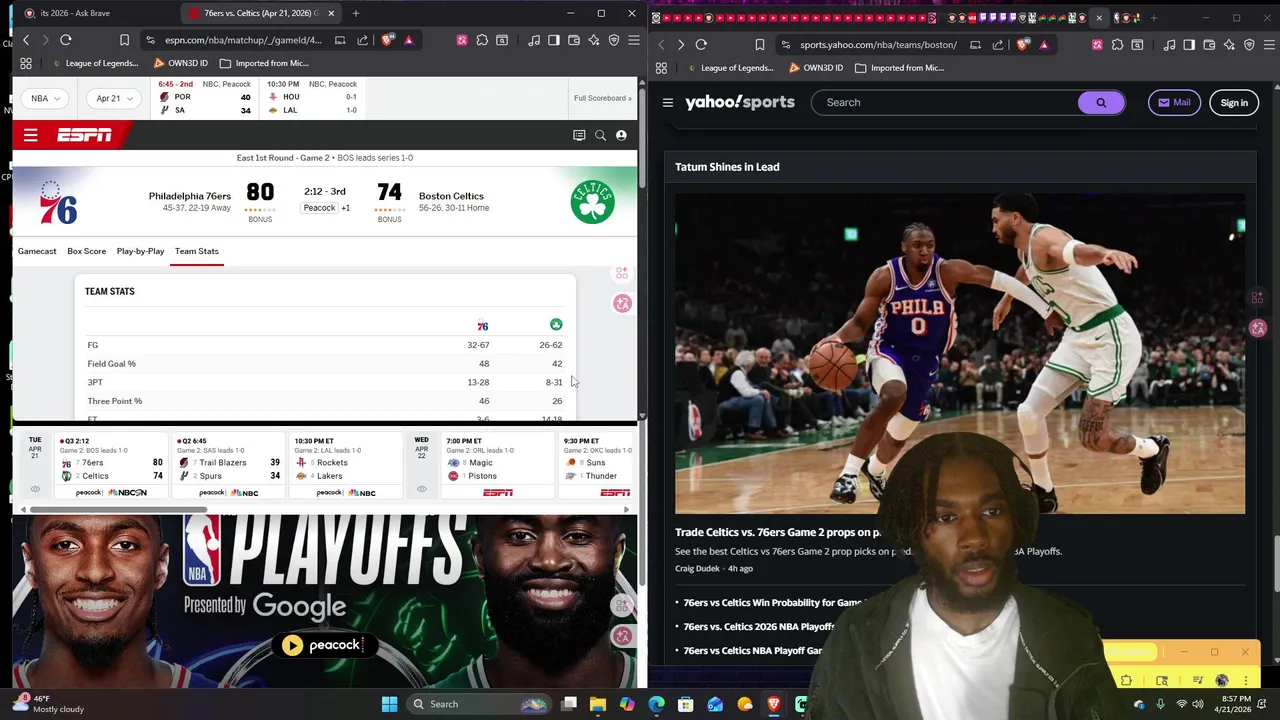Bookmark the Yahoo Sports page
Image resolution: width=1280 pixels, height=720 pixels.
coord(760,44)
